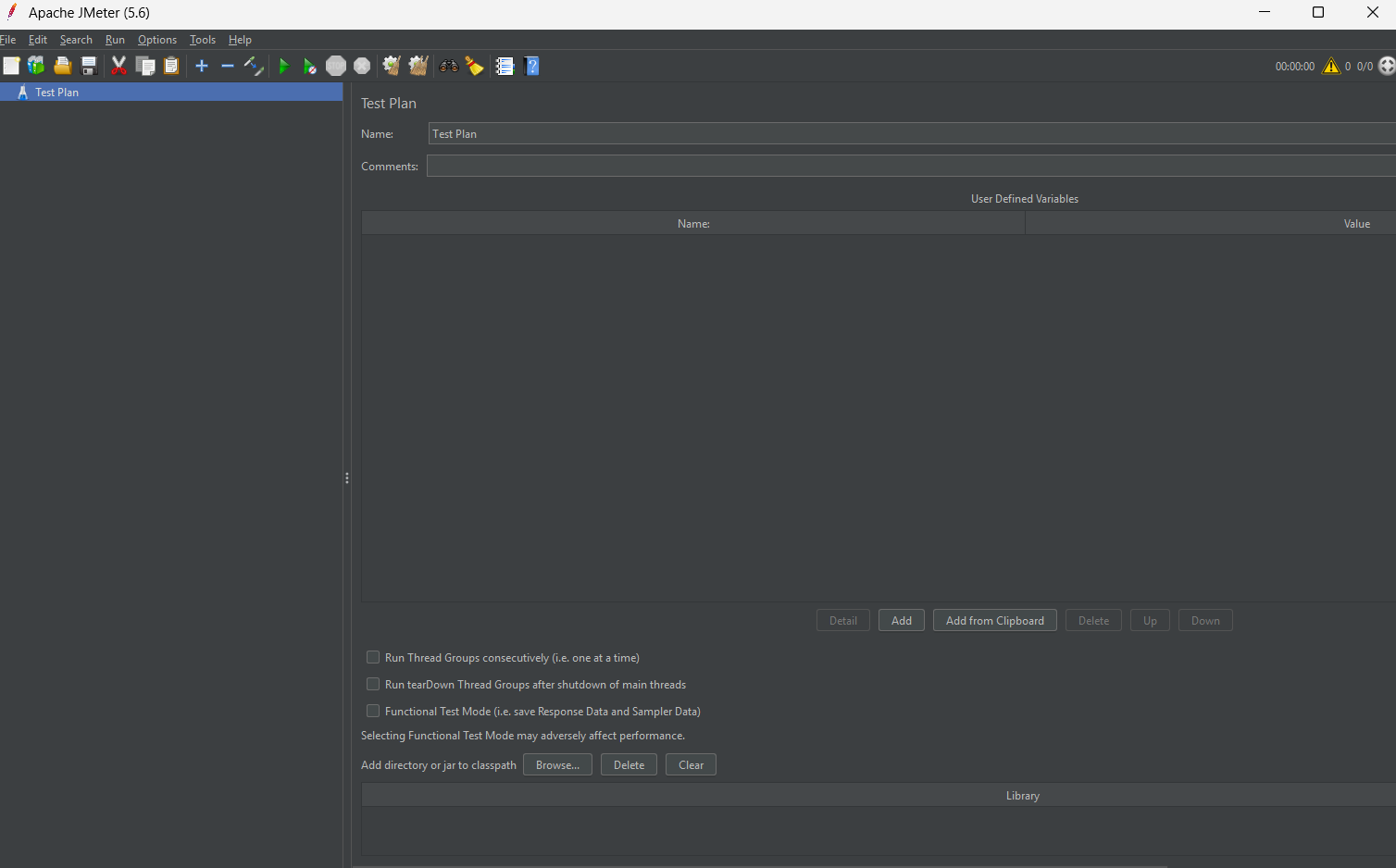1396x868 pixels.
Task: Reset search with yellow broom icon
Action: point(475,66)
